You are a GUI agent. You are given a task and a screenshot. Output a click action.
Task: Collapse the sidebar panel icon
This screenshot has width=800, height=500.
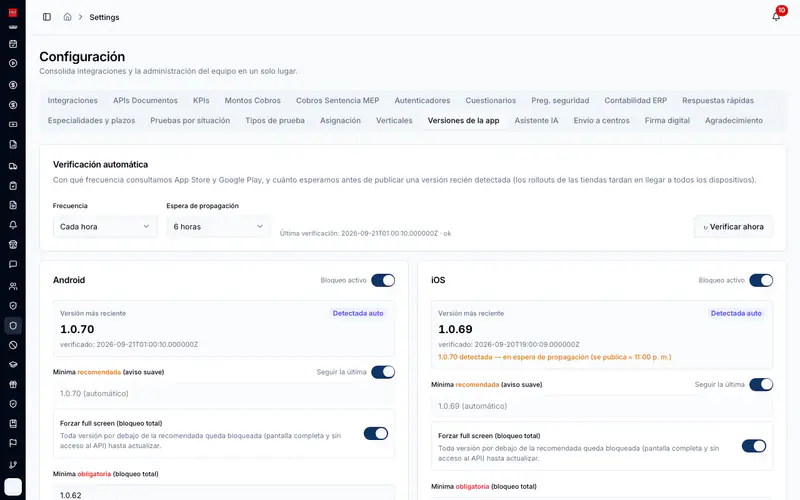point(47,17)
